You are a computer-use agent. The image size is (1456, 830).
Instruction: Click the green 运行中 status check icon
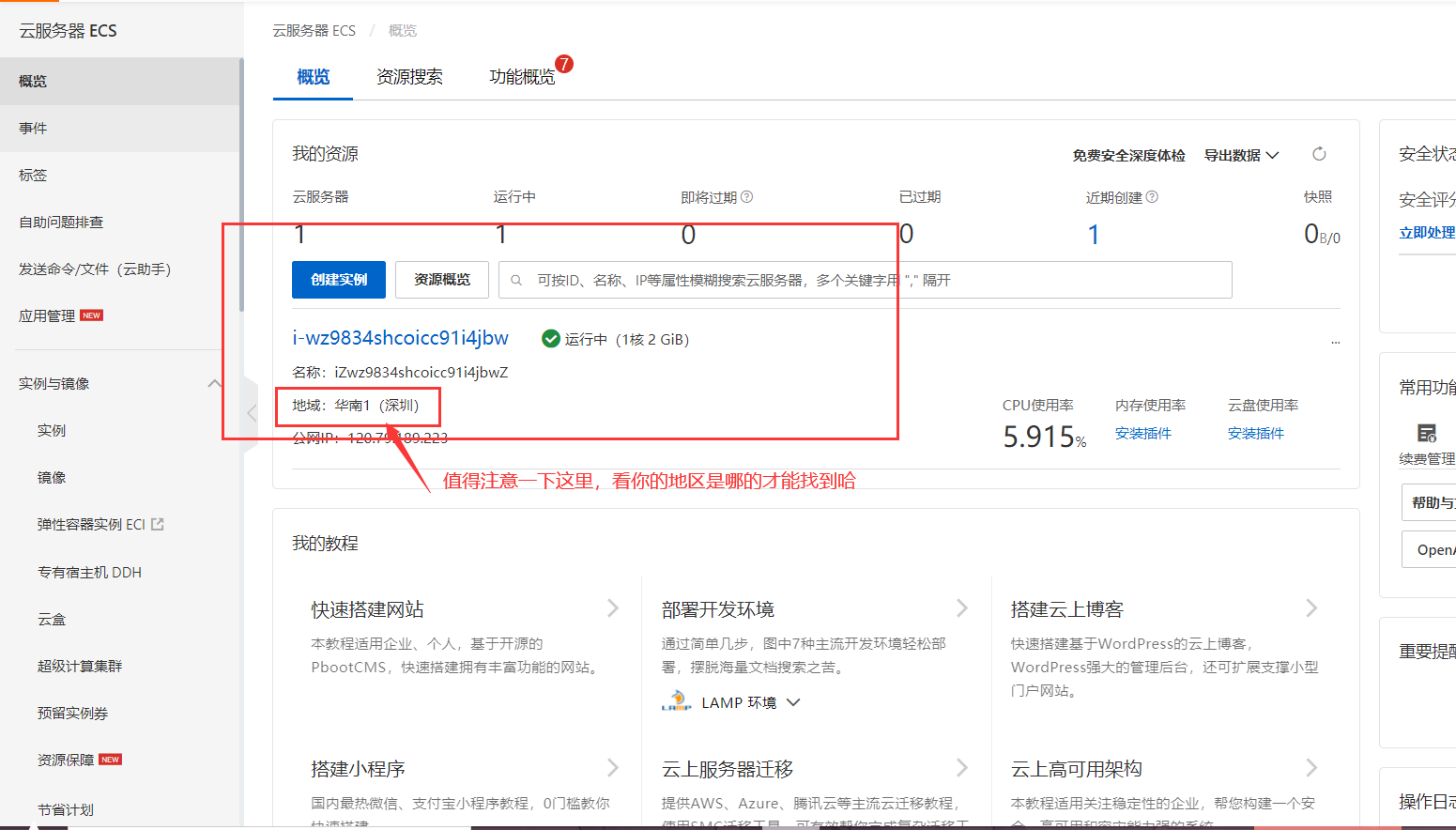pyautogui.click(x=551, y=339)
